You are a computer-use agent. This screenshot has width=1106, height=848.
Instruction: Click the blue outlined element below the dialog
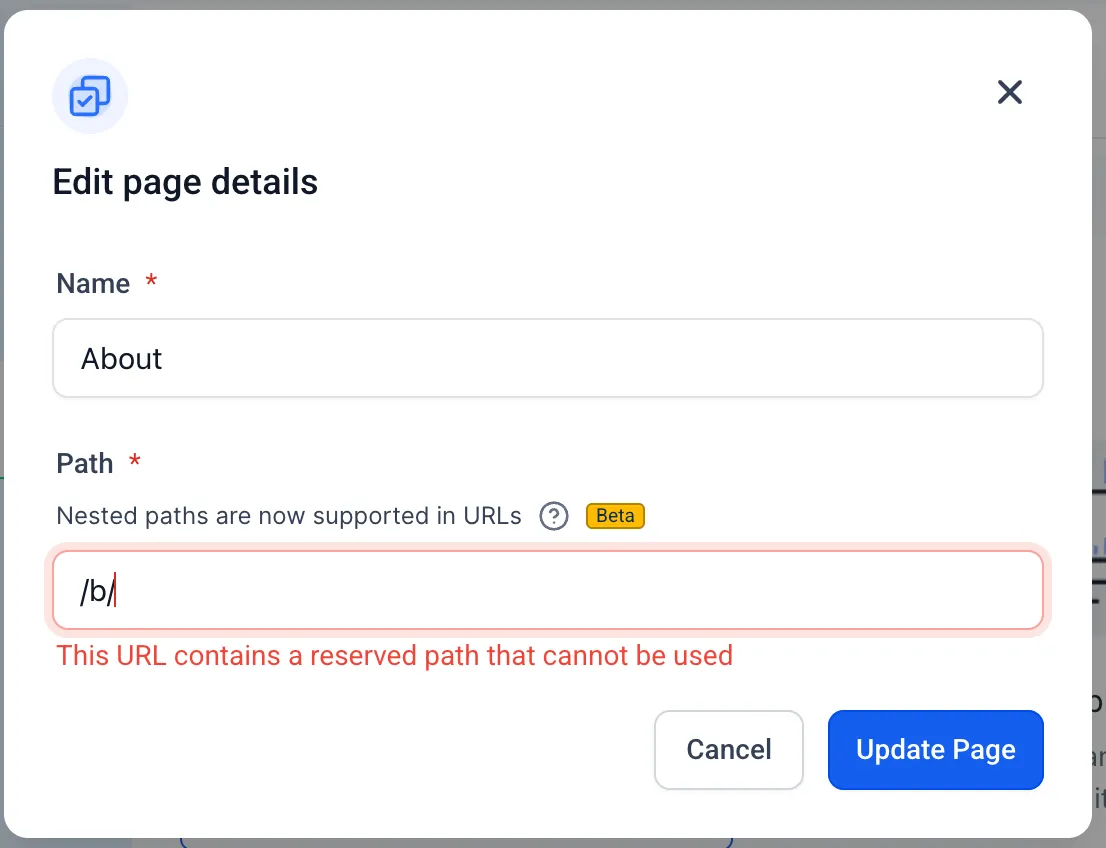456,842
